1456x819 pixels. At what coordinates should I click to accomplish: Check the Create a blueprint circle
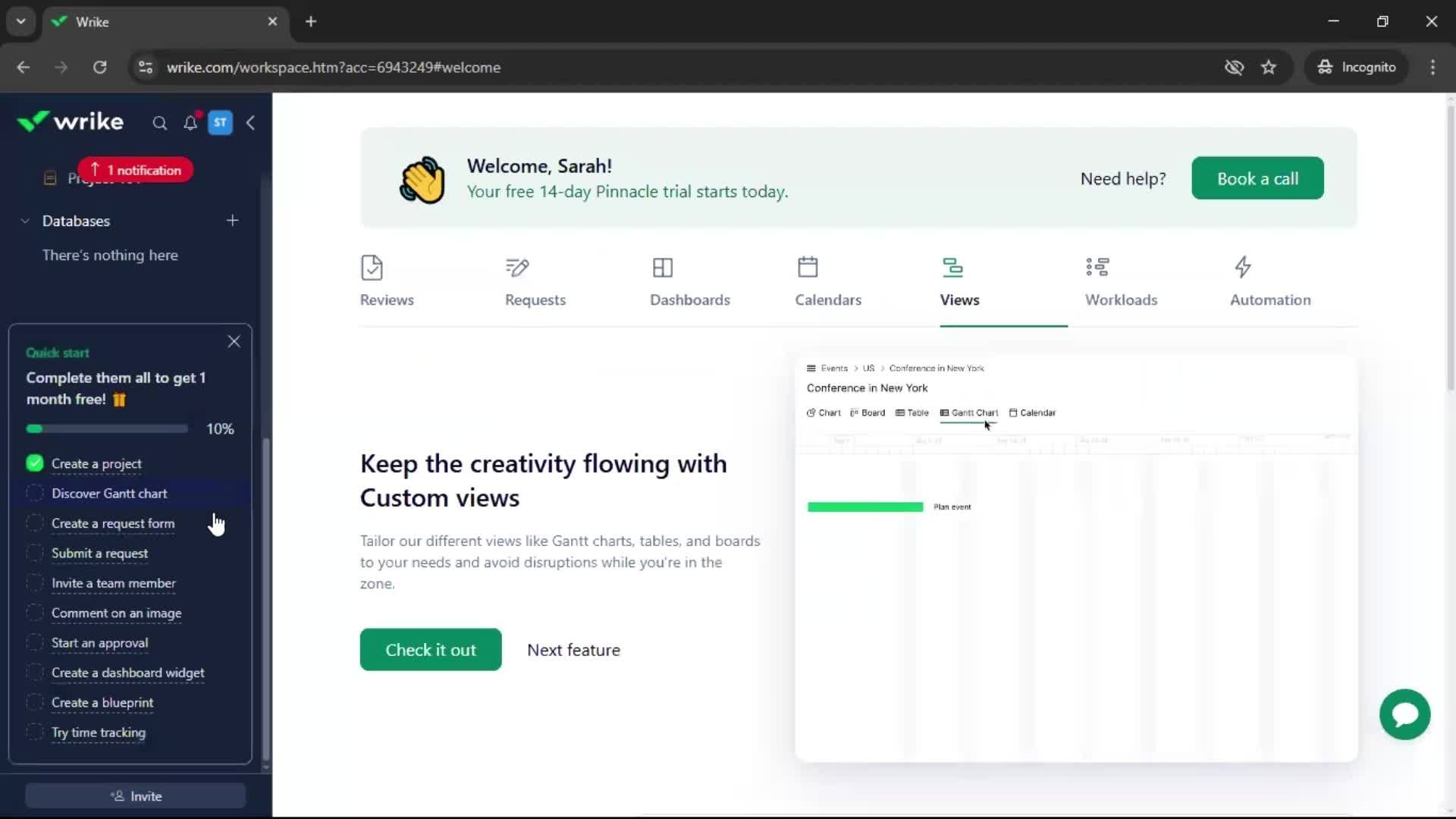pos(35,703)
